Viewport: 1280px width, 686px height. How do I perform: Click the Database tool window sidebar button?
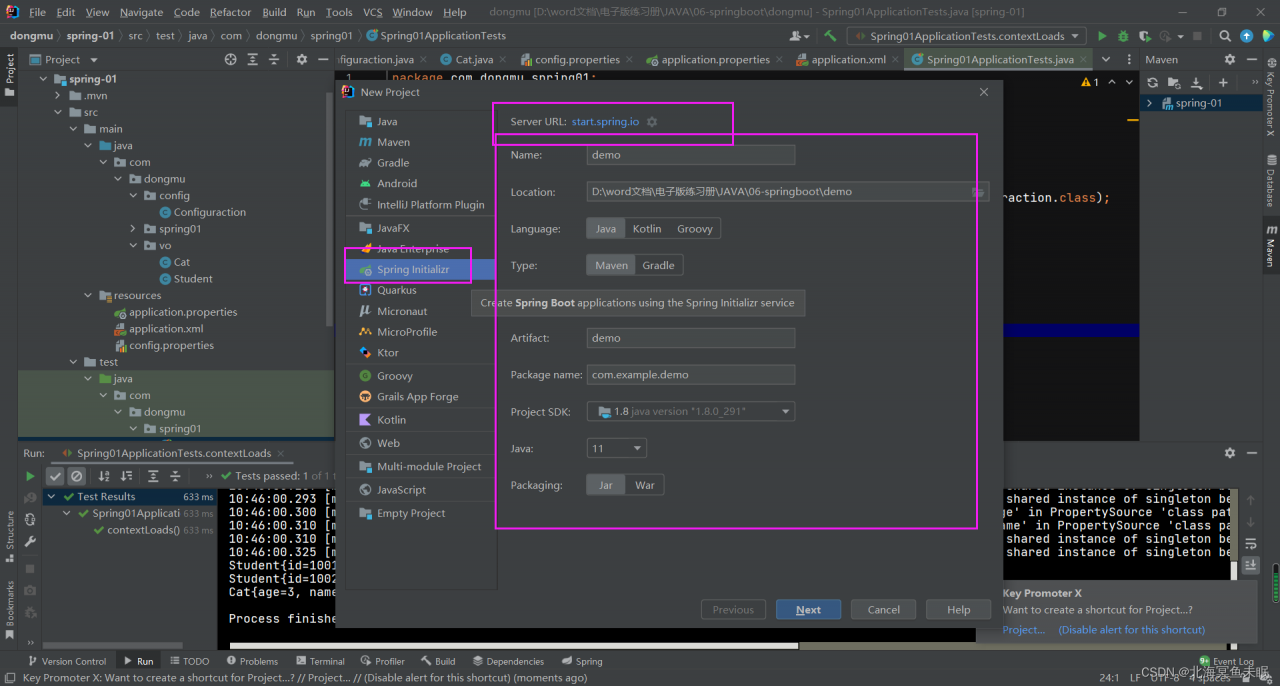[x=1271, y=179]
